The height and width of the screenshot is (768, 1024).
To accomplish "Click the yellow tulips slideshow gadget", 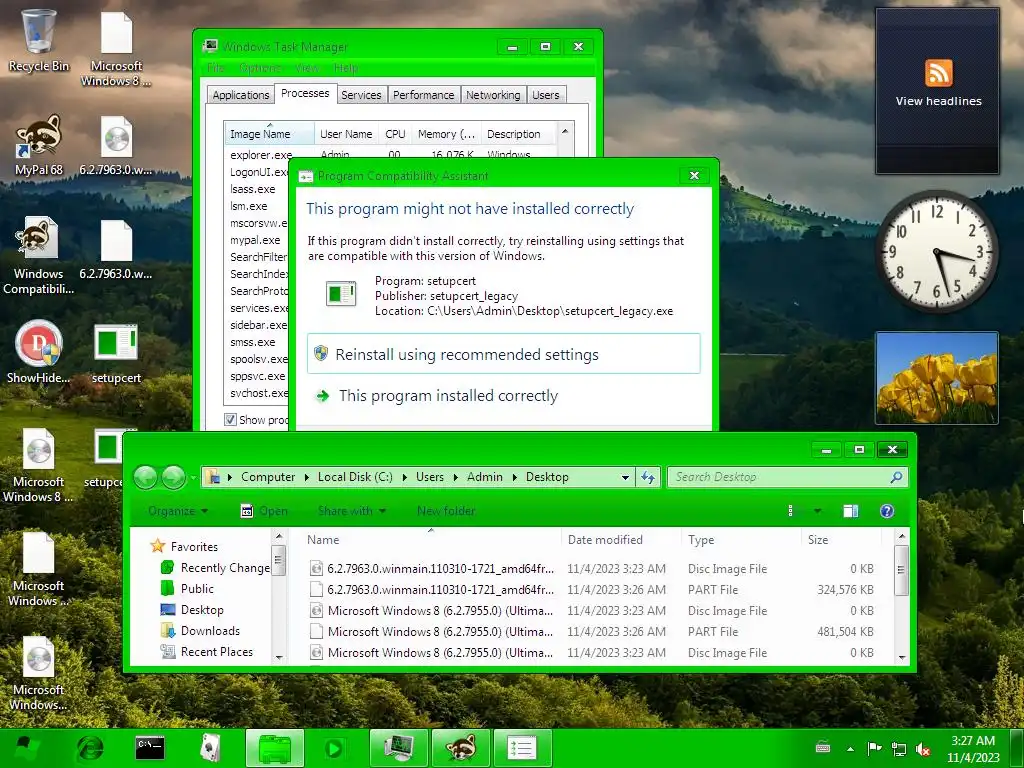I will pyautogui.click(x=936, y=378).
